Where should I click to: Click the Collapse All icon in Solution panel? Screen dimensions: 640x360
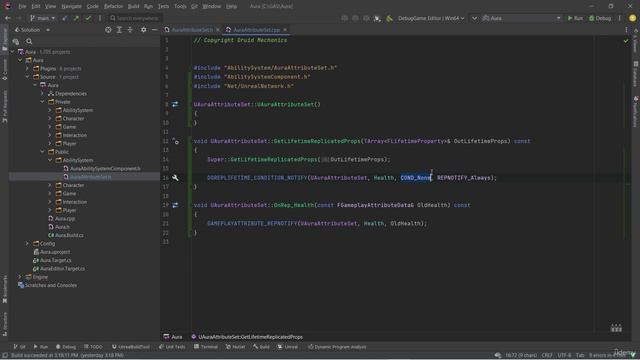[130, 30]
